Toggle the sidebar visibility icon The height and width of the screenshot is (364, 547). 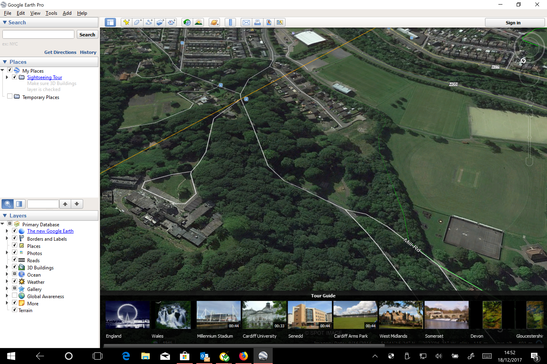click(x=110, y=22)
